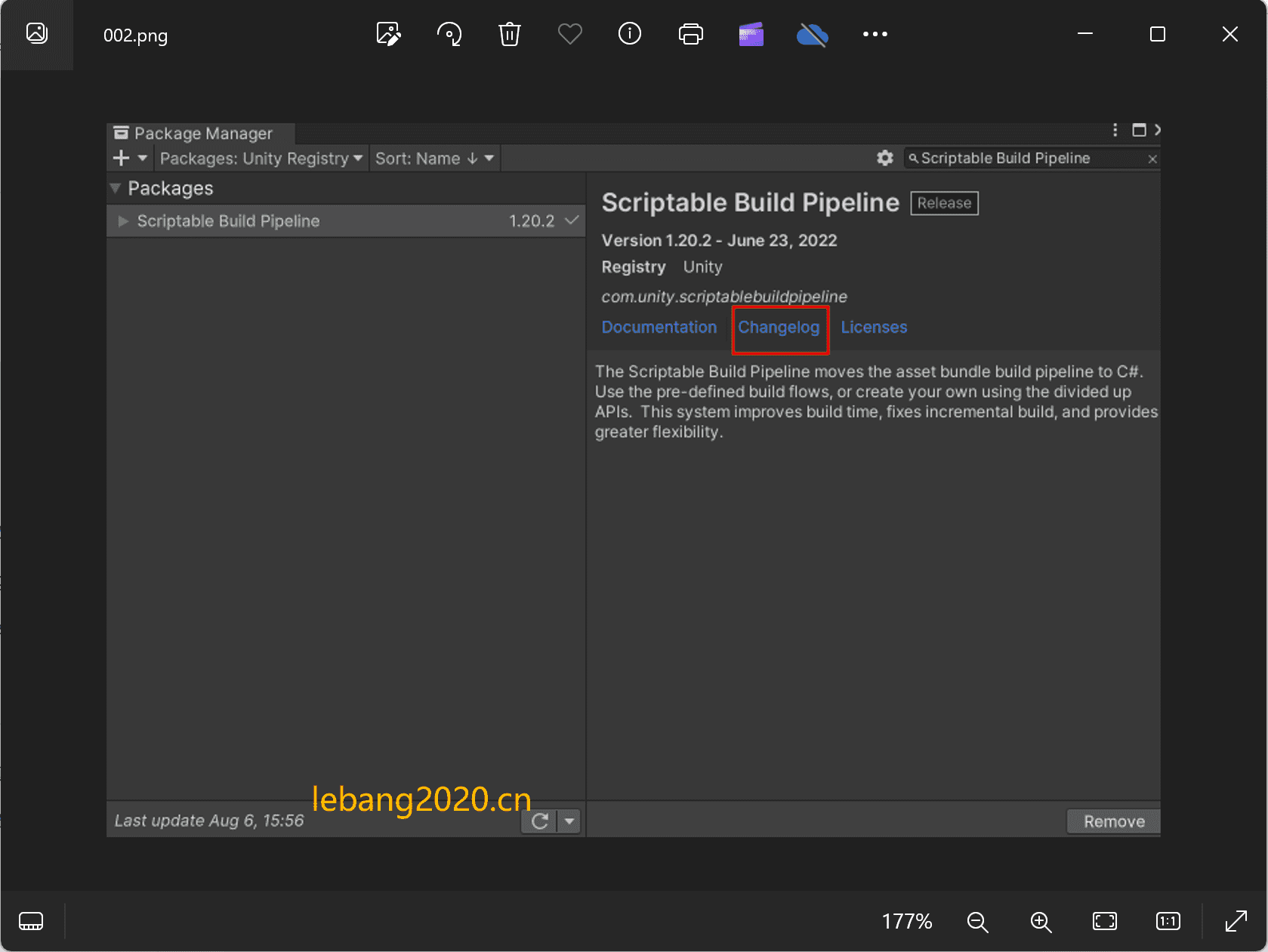Image resolution: width=1268 pixels, height=952 pixels.
Task: Open the Documentation link
Action: (x=659, y=327)
